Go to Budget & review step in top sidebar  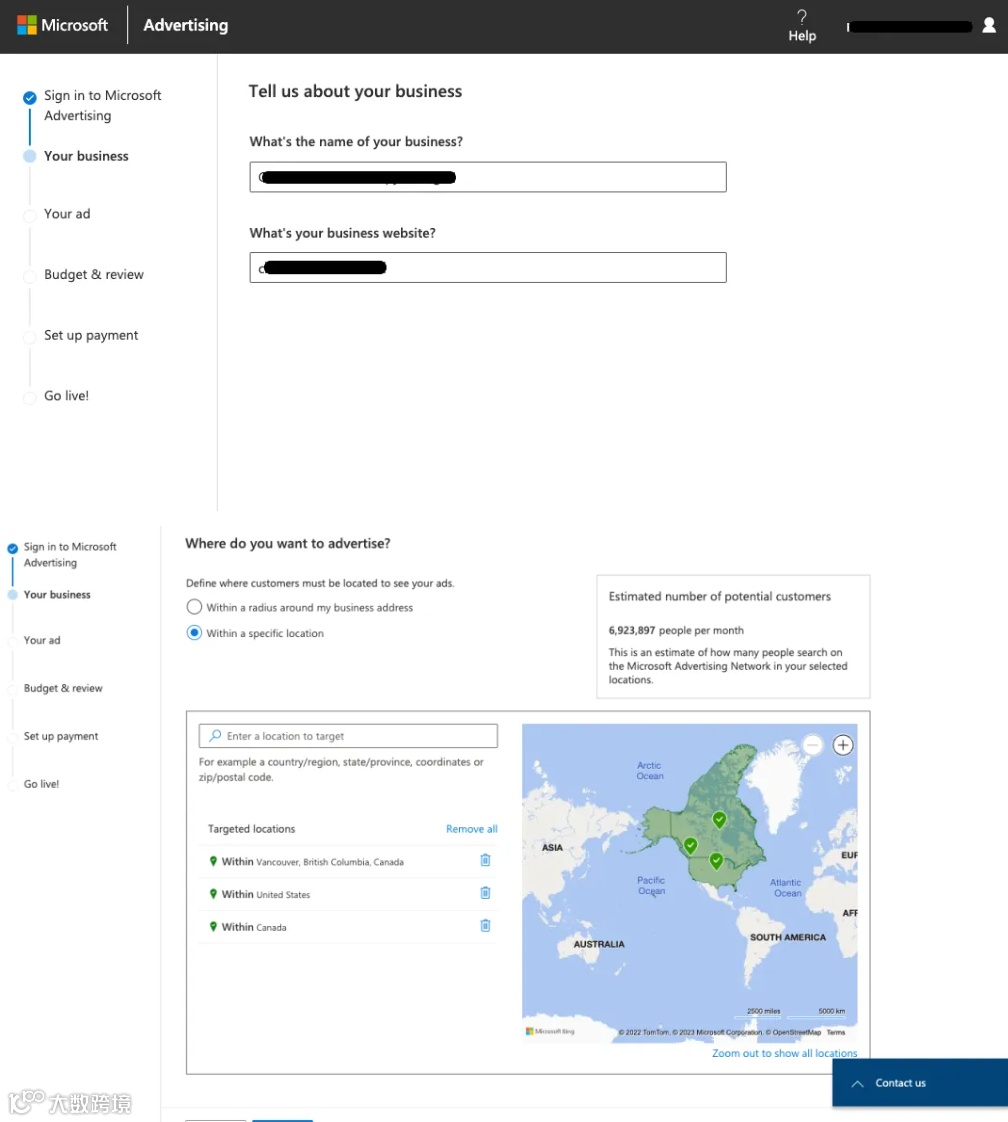(x=94, y=275)
